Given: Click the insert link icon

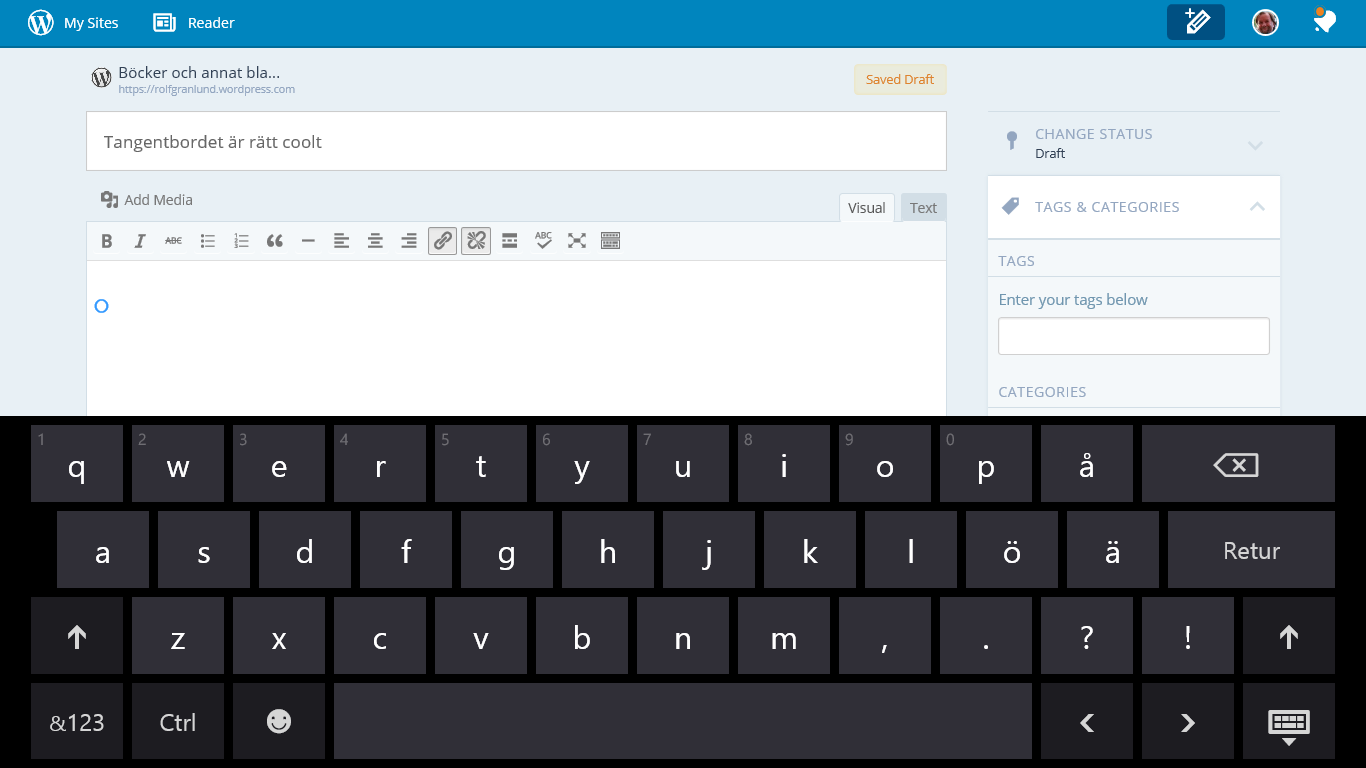Looking at the screenshot, I should pos(442,241).
